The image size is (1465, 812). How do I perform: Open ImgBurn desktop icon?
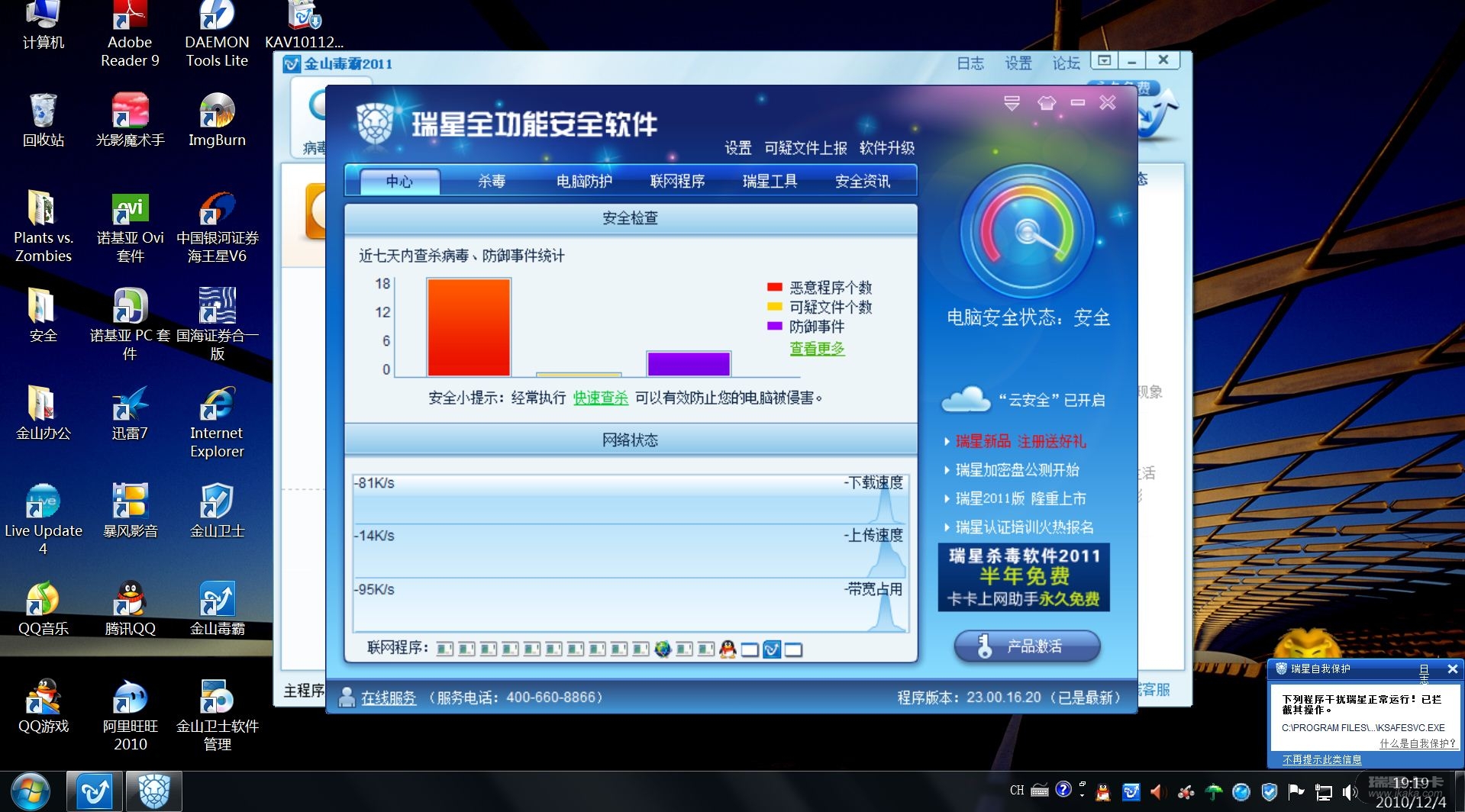217,120
